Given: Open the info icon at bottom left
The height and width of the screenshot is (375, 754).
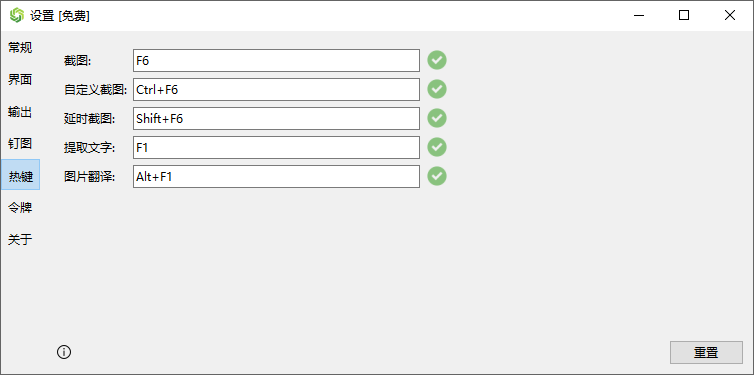Looking at the screenshot, I should click(x=64, y=352).
